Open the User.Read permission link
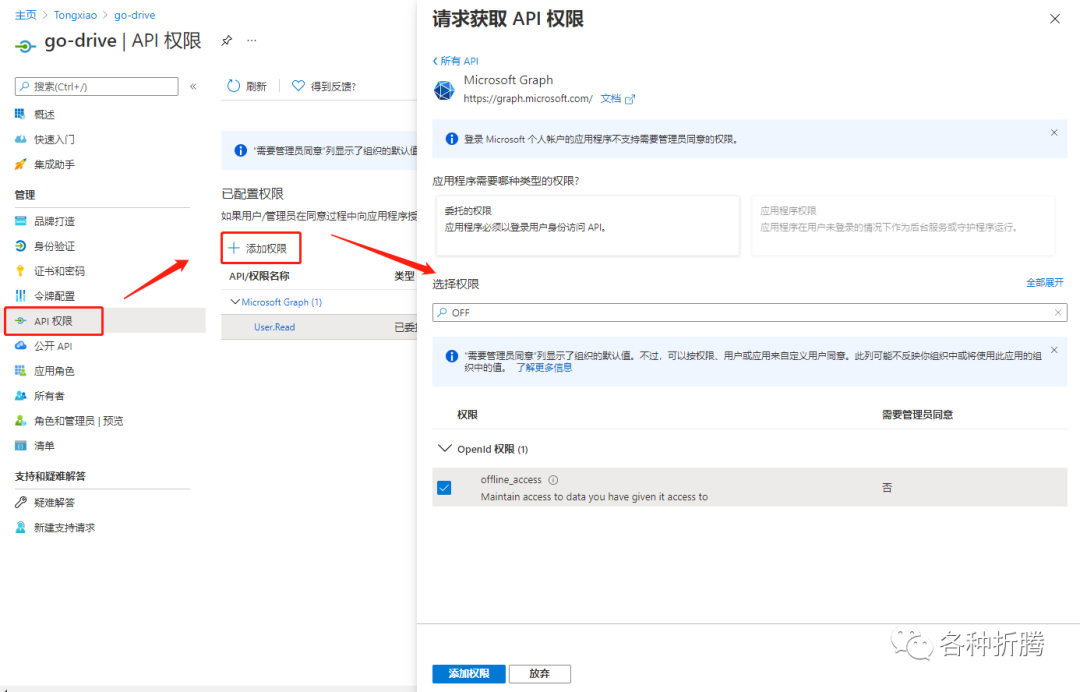The image size is (1080, 692). point(274,327)
